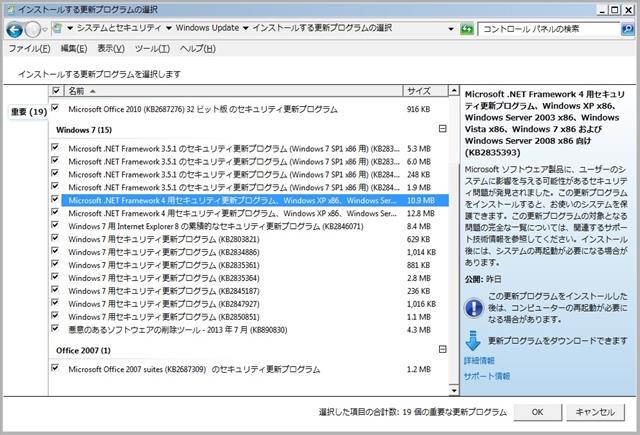This screenshot has width=640, height=435.
Task: Open the 表示(V) menu
Action: (x=111, y=49)
